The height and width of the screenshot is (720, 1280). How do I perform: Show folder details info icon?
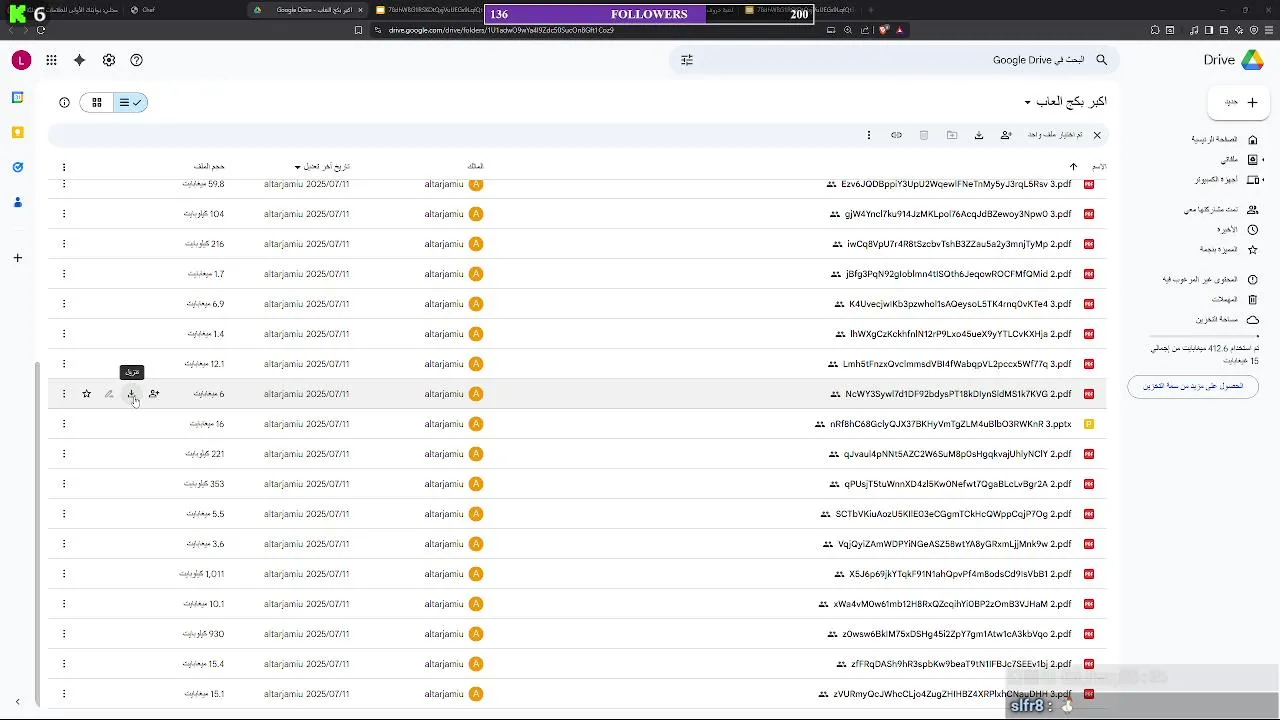coord(65,102)
